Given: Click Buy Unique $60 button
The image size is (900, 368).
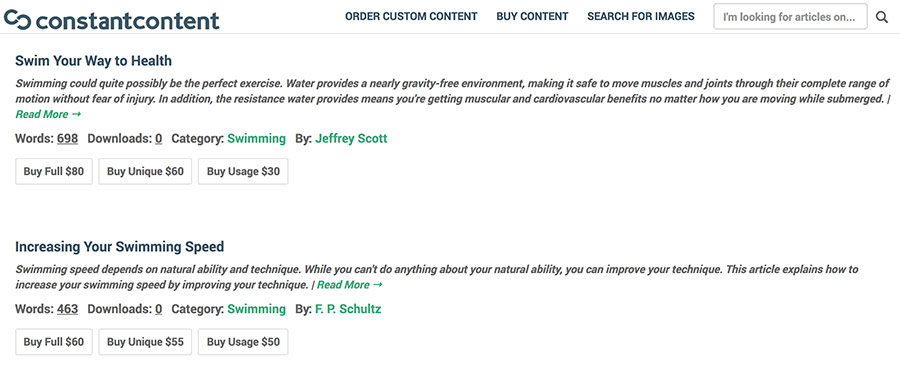Looking at the screenshot, I should tap(145, 172).
